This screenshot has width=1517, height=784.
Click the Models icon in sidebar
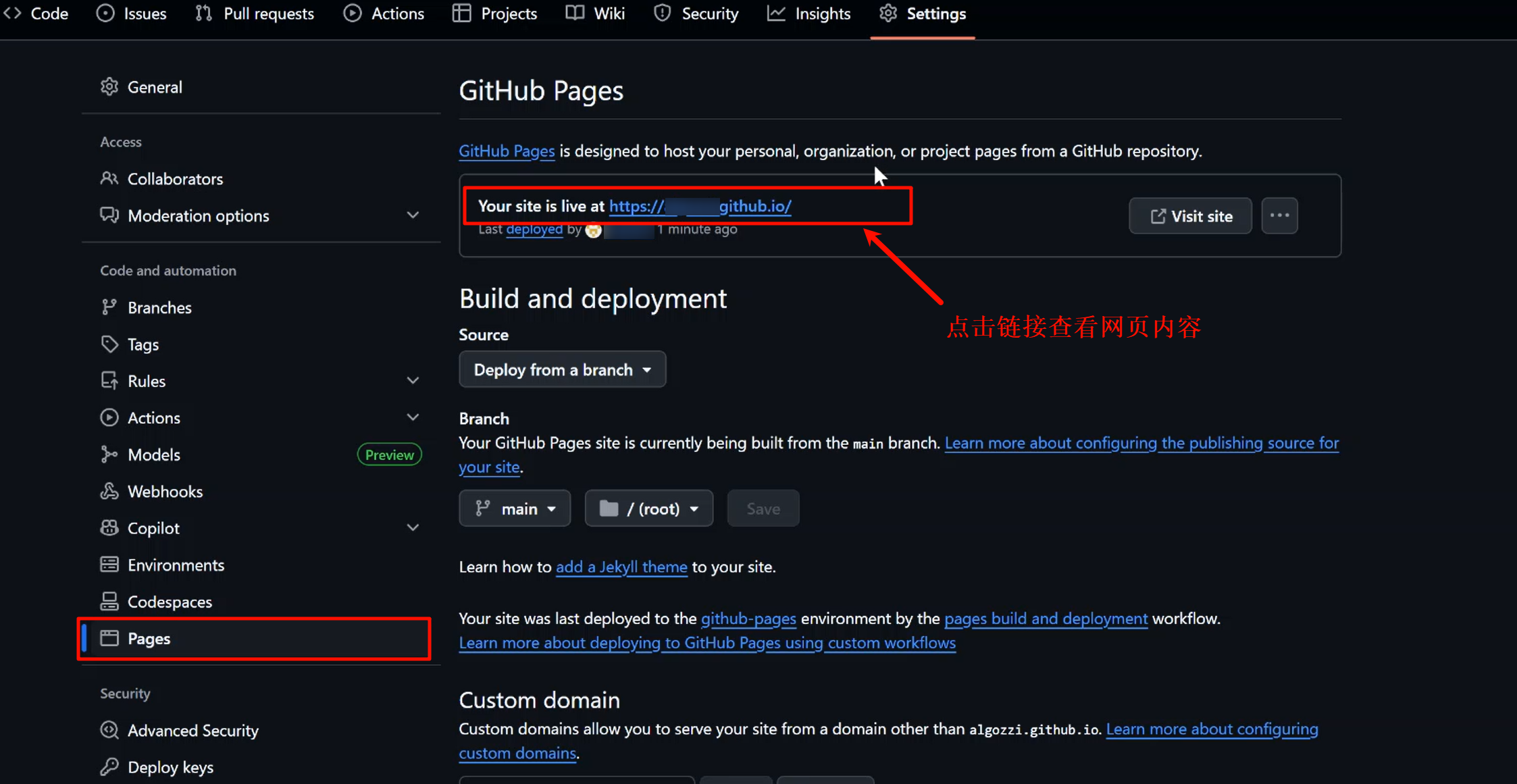click(109, 454)
